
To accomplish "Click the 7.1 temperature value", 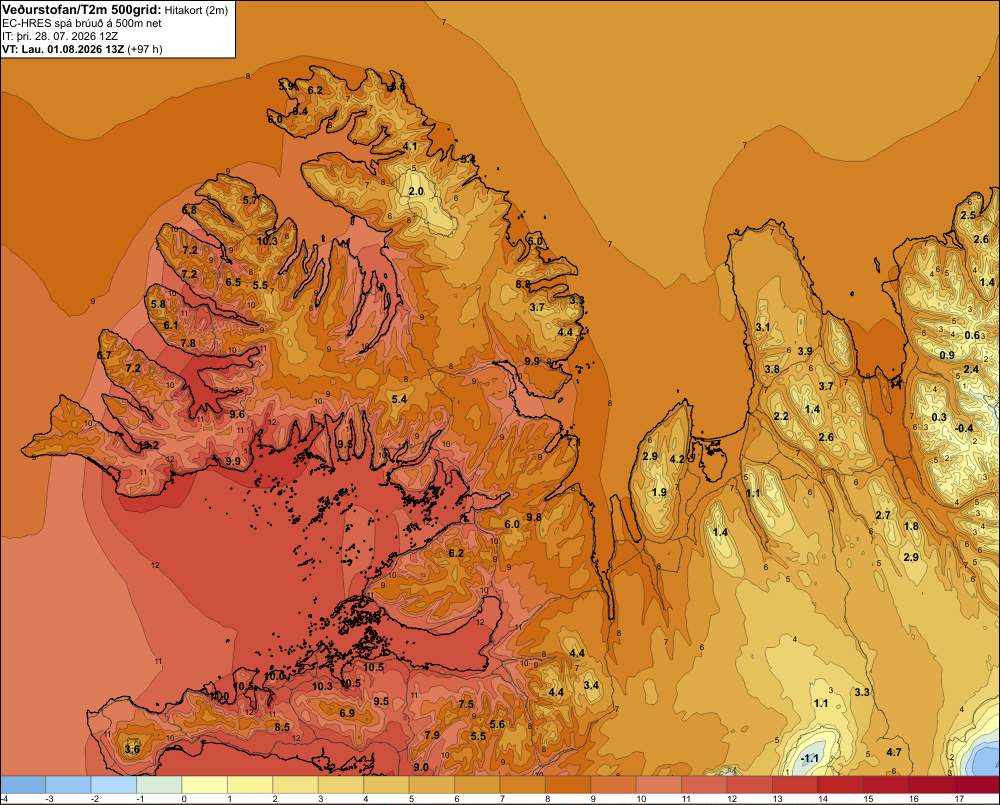I will (573, 441).
